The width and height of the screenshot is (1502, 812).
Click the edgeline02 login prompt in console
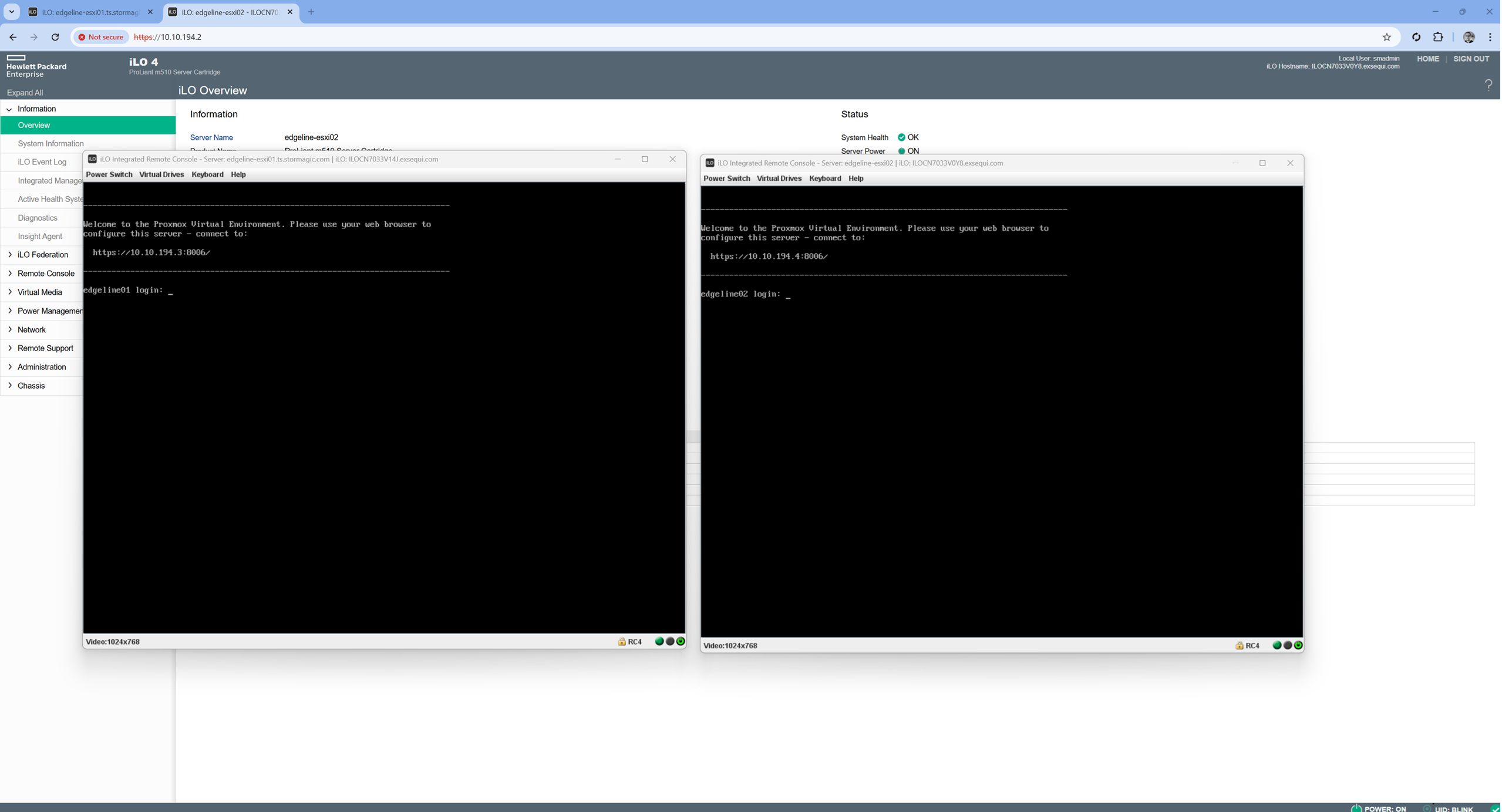point(746,294)
